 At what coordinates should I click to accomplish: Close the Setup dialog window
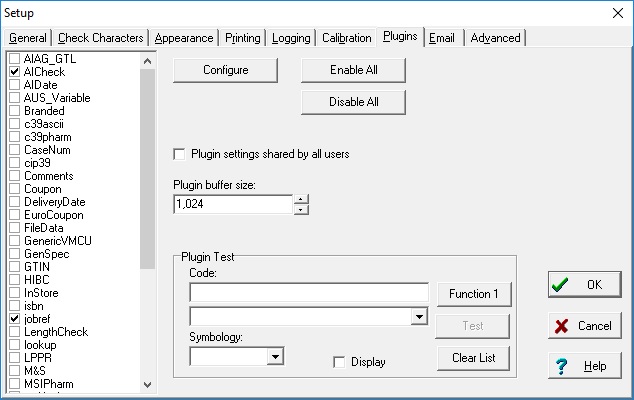(615, 12)
